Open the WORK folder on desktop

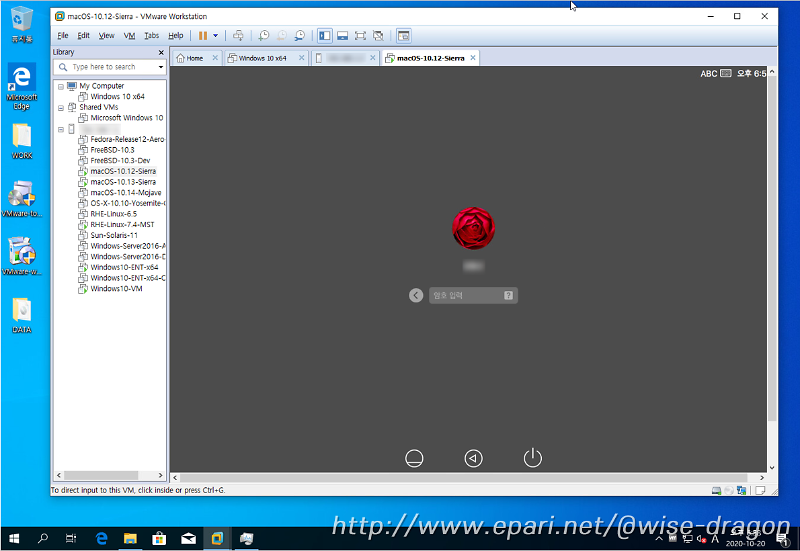click(x=21, y=141)
